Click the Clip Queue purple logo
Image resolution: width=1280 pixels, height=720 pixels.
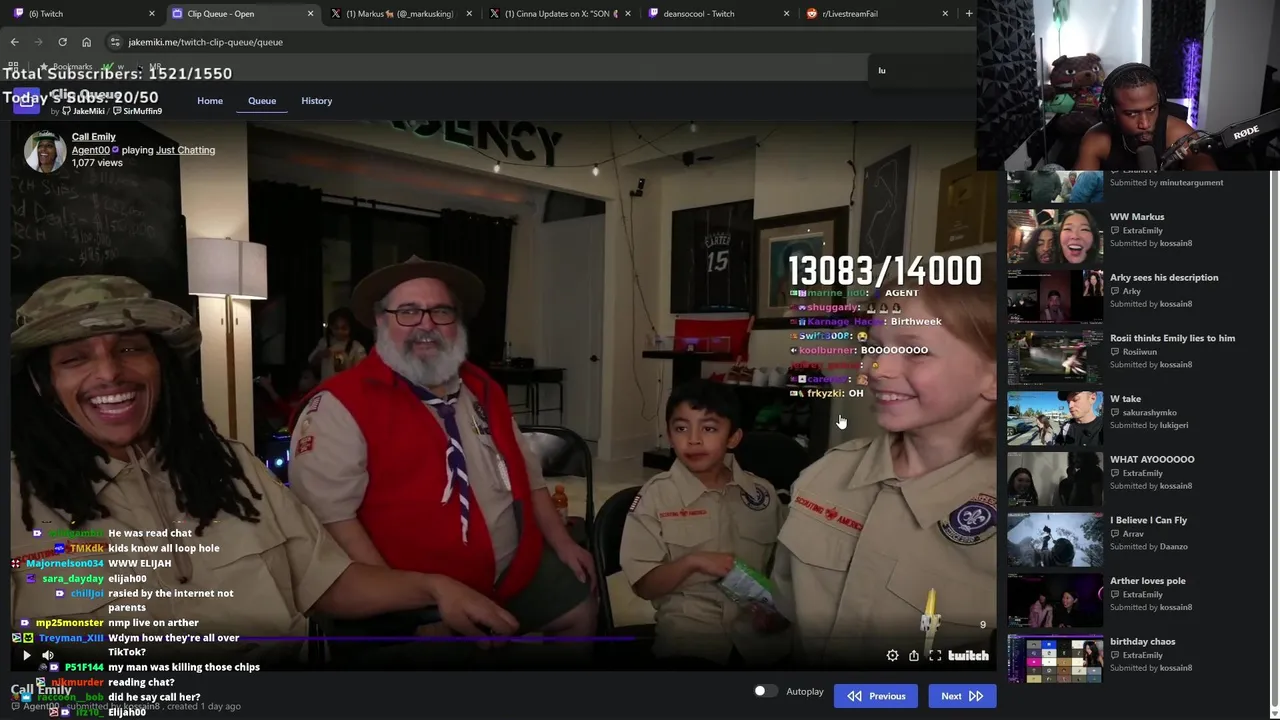click(27, 100)
